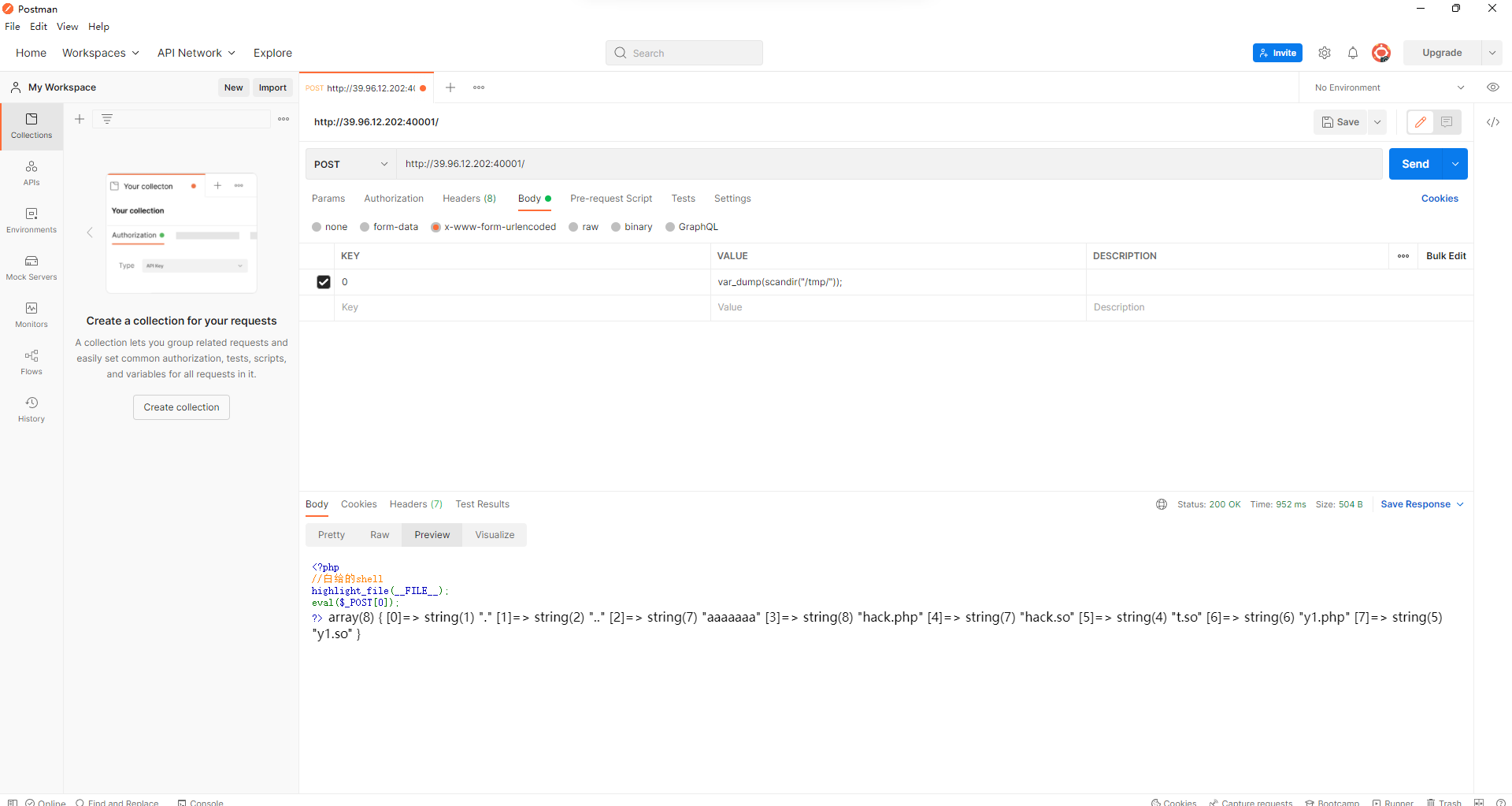This screenshot has height=806, width=1512.
Task: Open the Environments sidebar panel
Action: coord(31,221)
